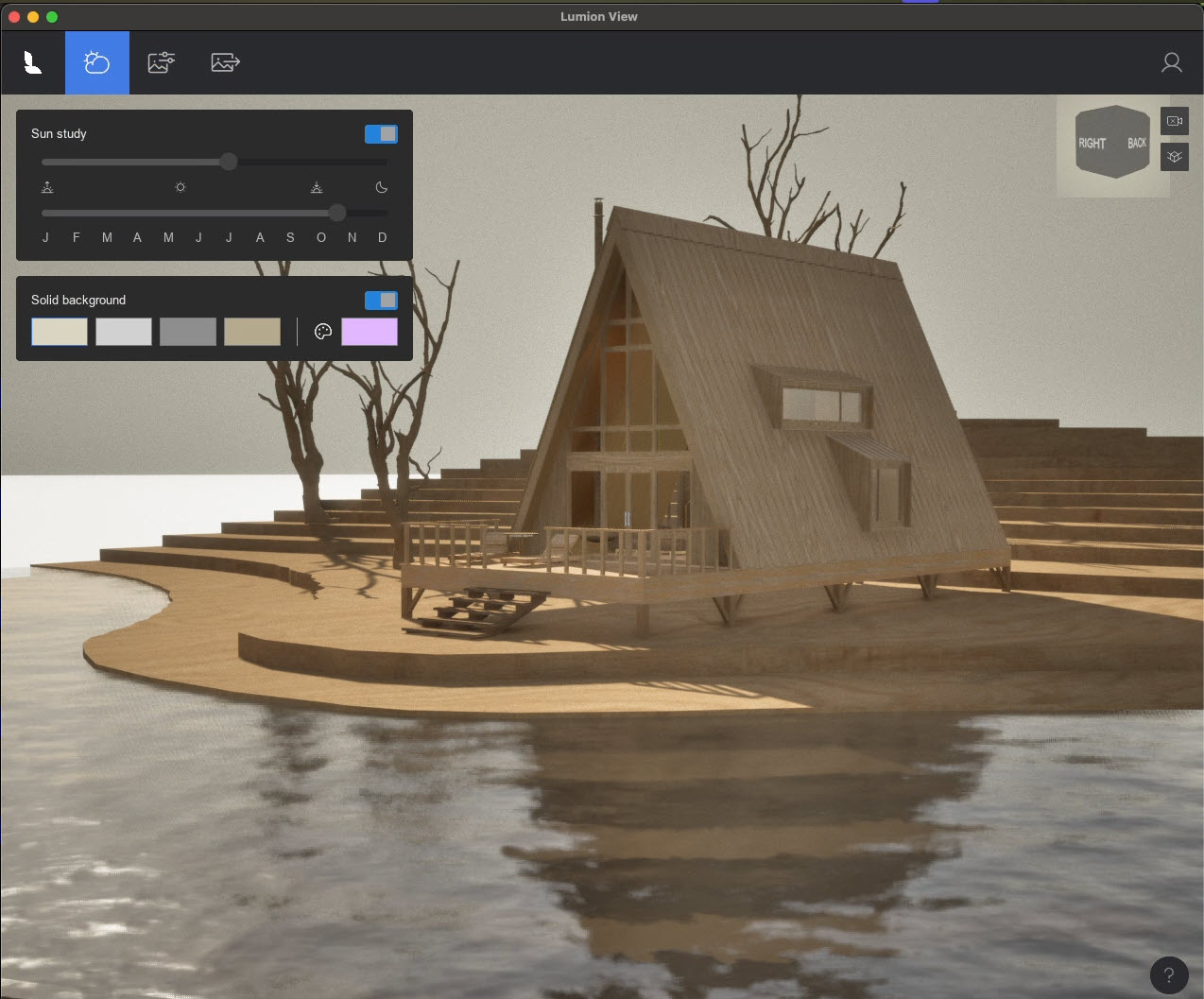Turn off the Solid background option

tap(381, 300)
